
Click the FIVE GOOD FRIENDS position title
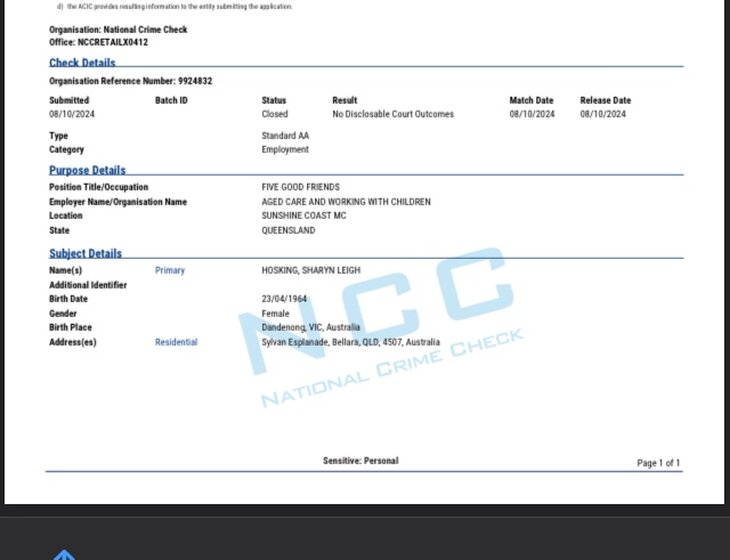(x=300, y=188)
